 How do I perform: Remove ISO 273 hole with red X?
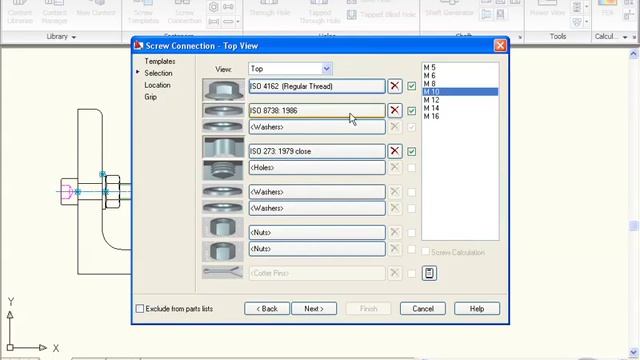(395, 151)
